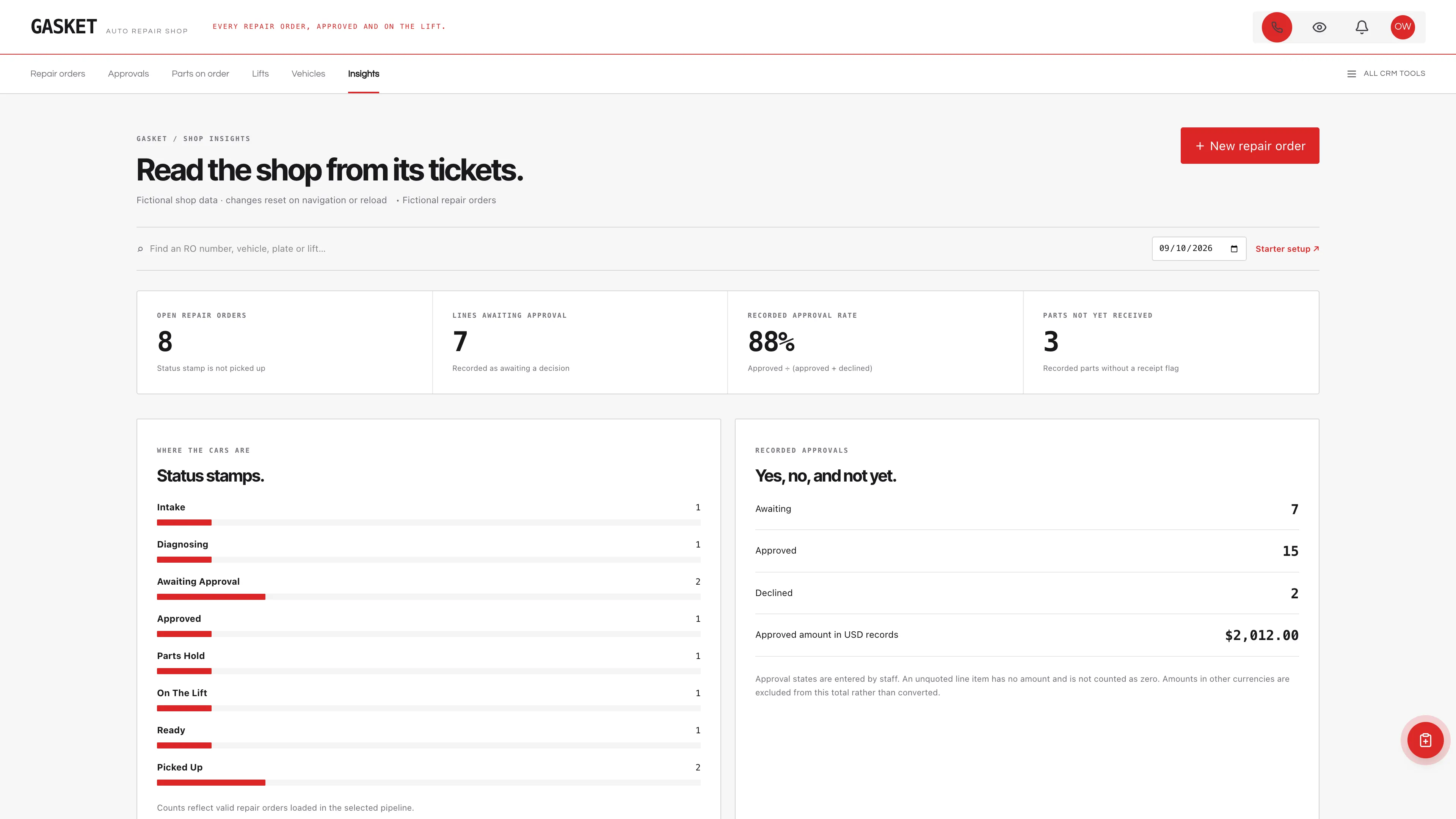The height and width of the screenshot is (819, 1456).
Task: Open notifications bell icon
Action: pos(1362,27)
